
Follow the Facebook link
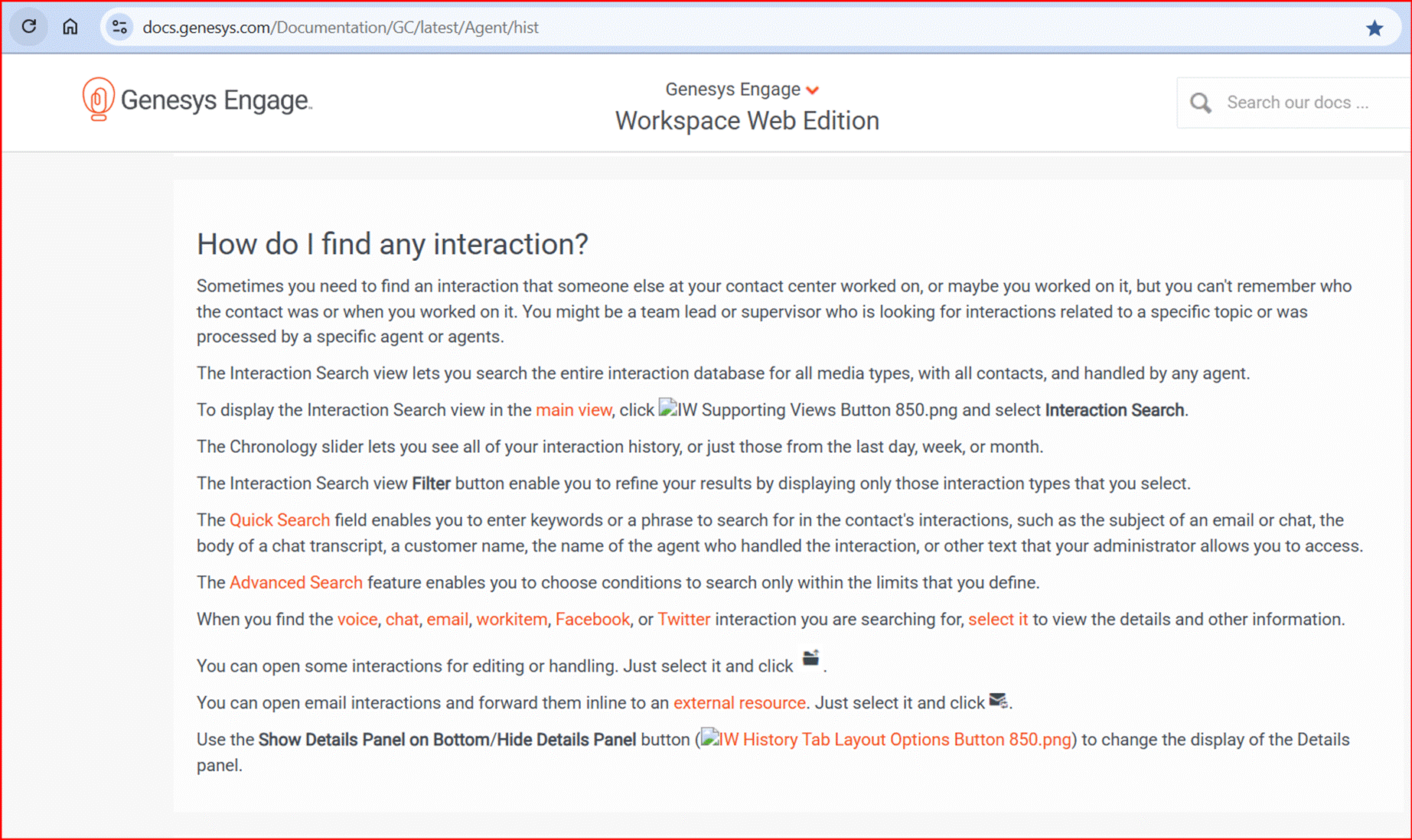(592, 620)
